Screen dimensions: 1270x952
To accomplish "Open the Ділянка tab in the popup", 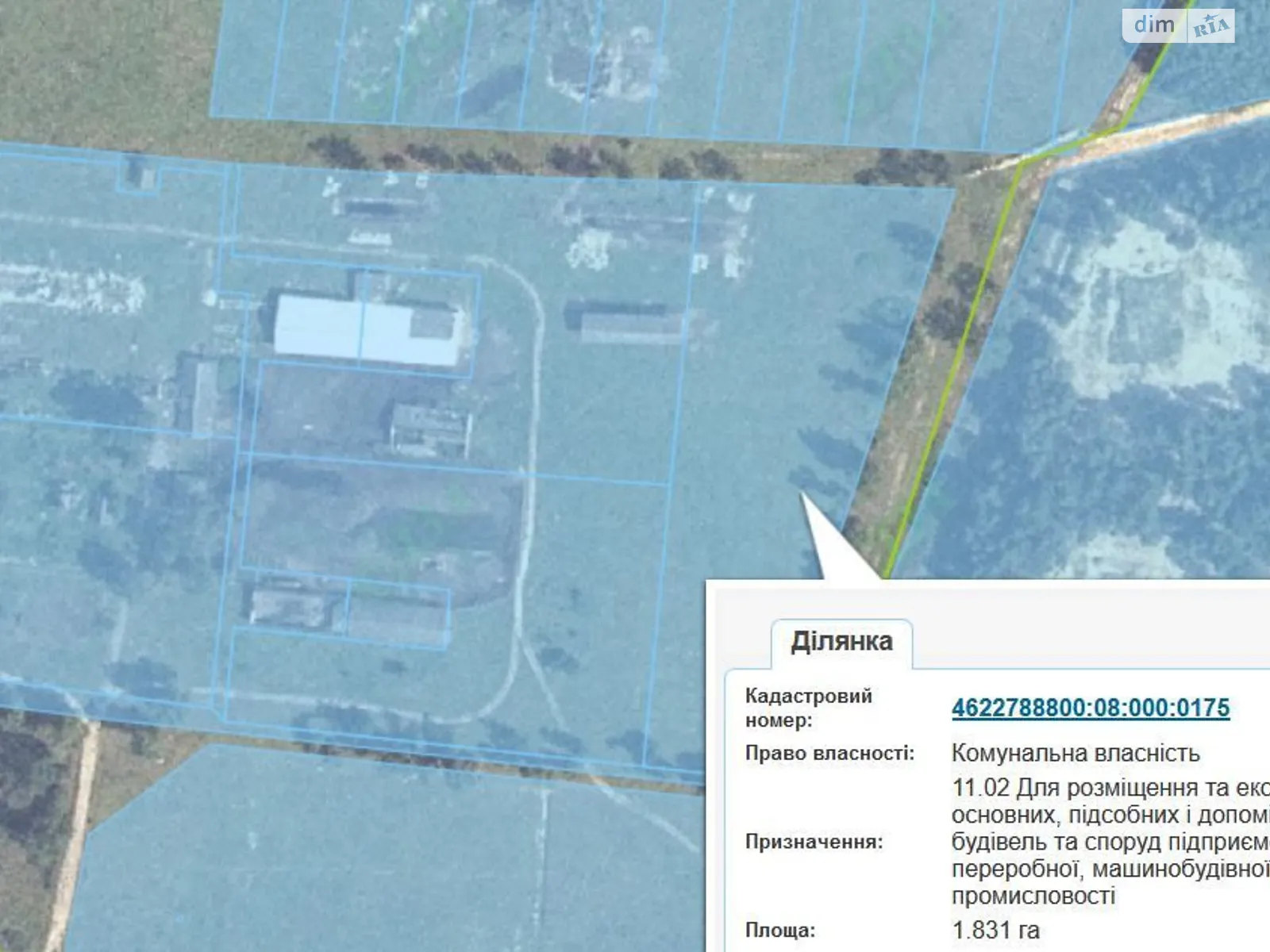I will tap(841, 641).
